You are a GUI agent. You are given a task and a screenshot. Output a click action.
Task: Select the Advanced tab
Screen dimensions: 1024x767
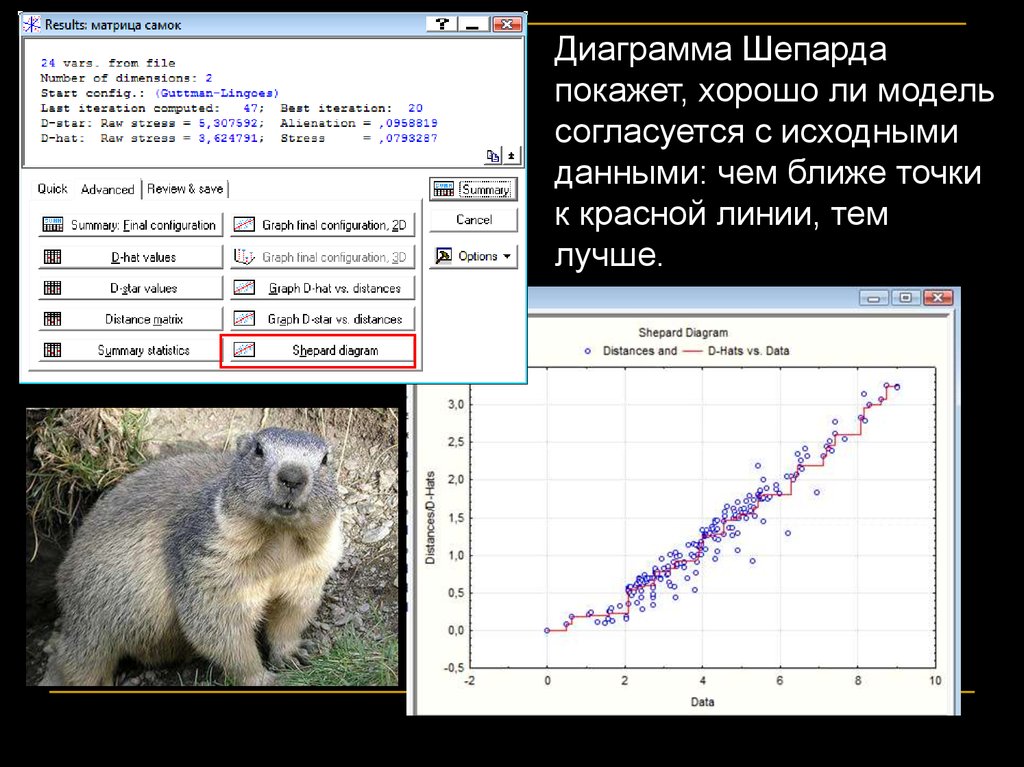(x=107, y=189)
